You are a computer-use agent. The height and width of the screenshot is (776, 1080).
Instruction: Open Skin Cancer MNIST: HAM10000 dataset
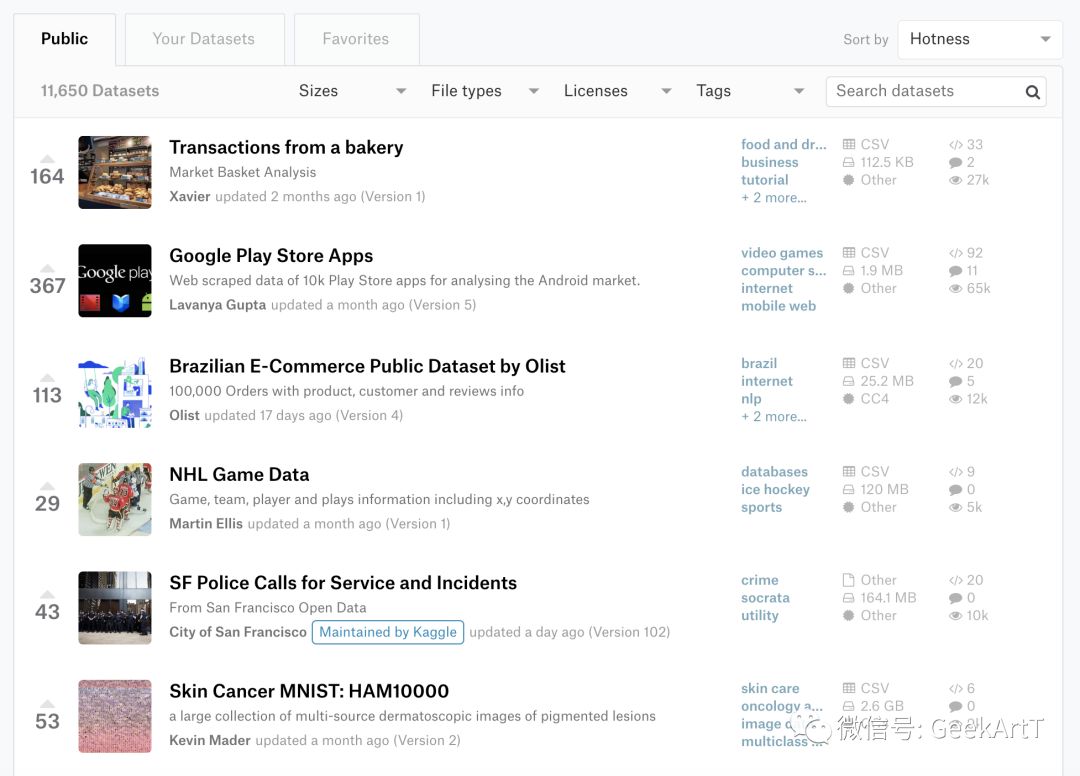pos(309,691)
